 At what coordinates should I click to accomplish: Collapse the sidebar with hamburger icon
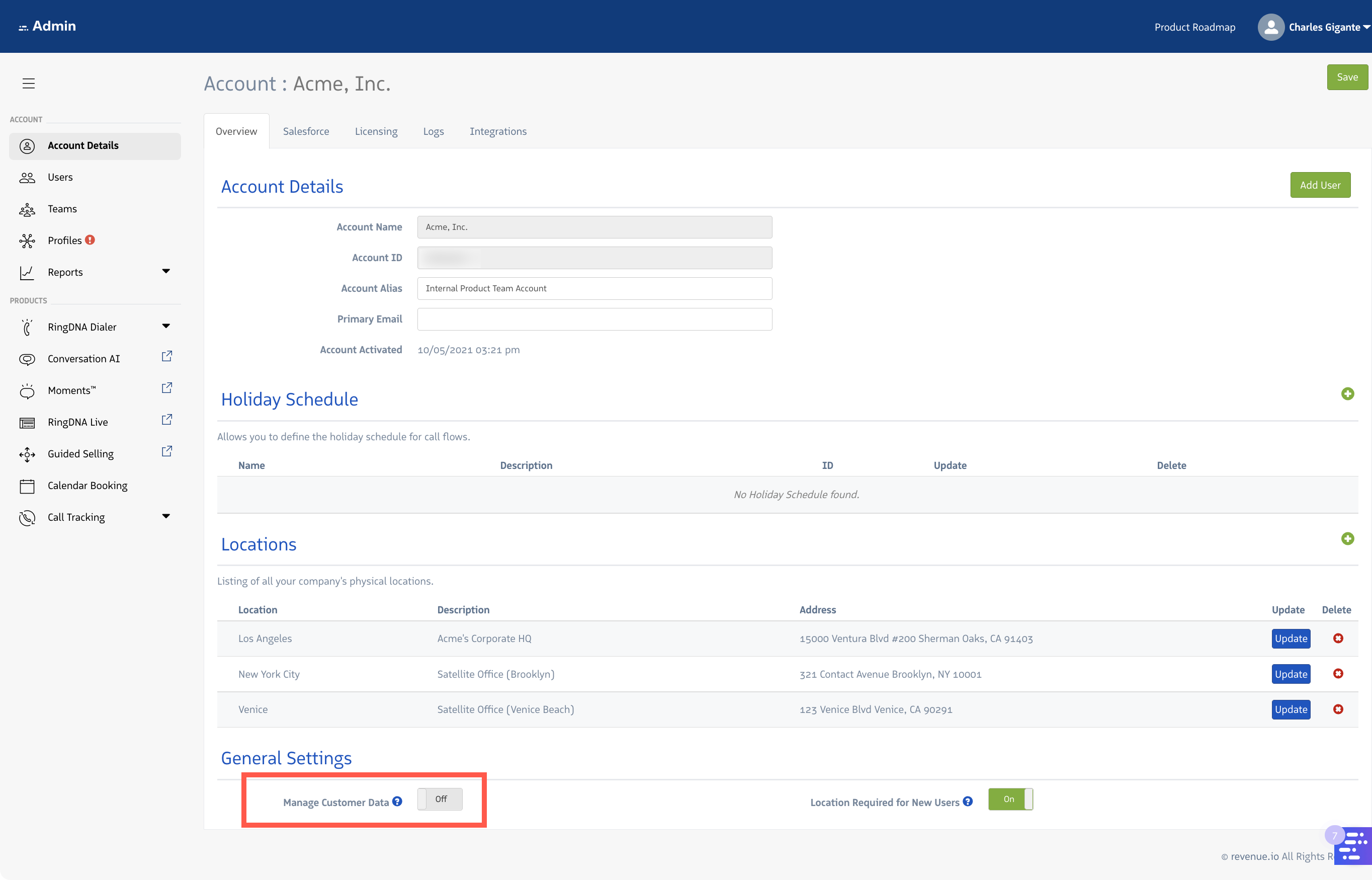(29, 83)
